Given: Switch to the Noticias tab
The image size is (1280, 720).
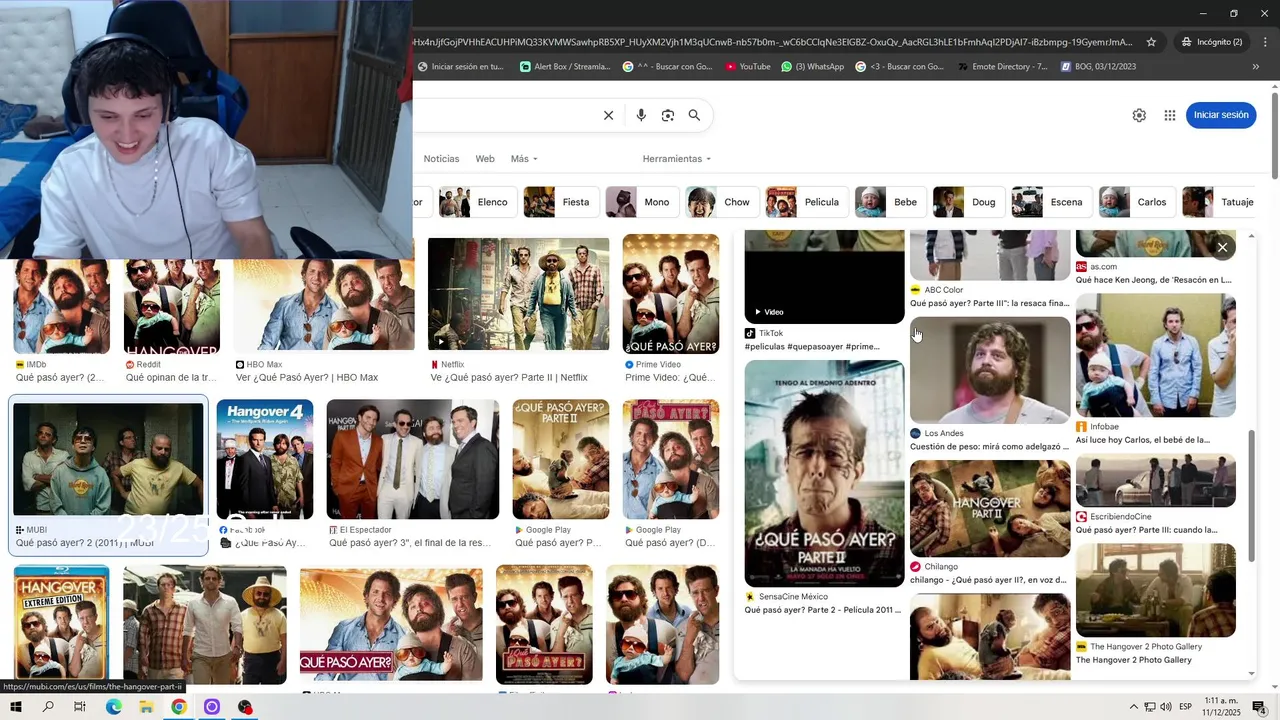Looking at the screenshot, I should pyautogui.click(x=441, y=159).
